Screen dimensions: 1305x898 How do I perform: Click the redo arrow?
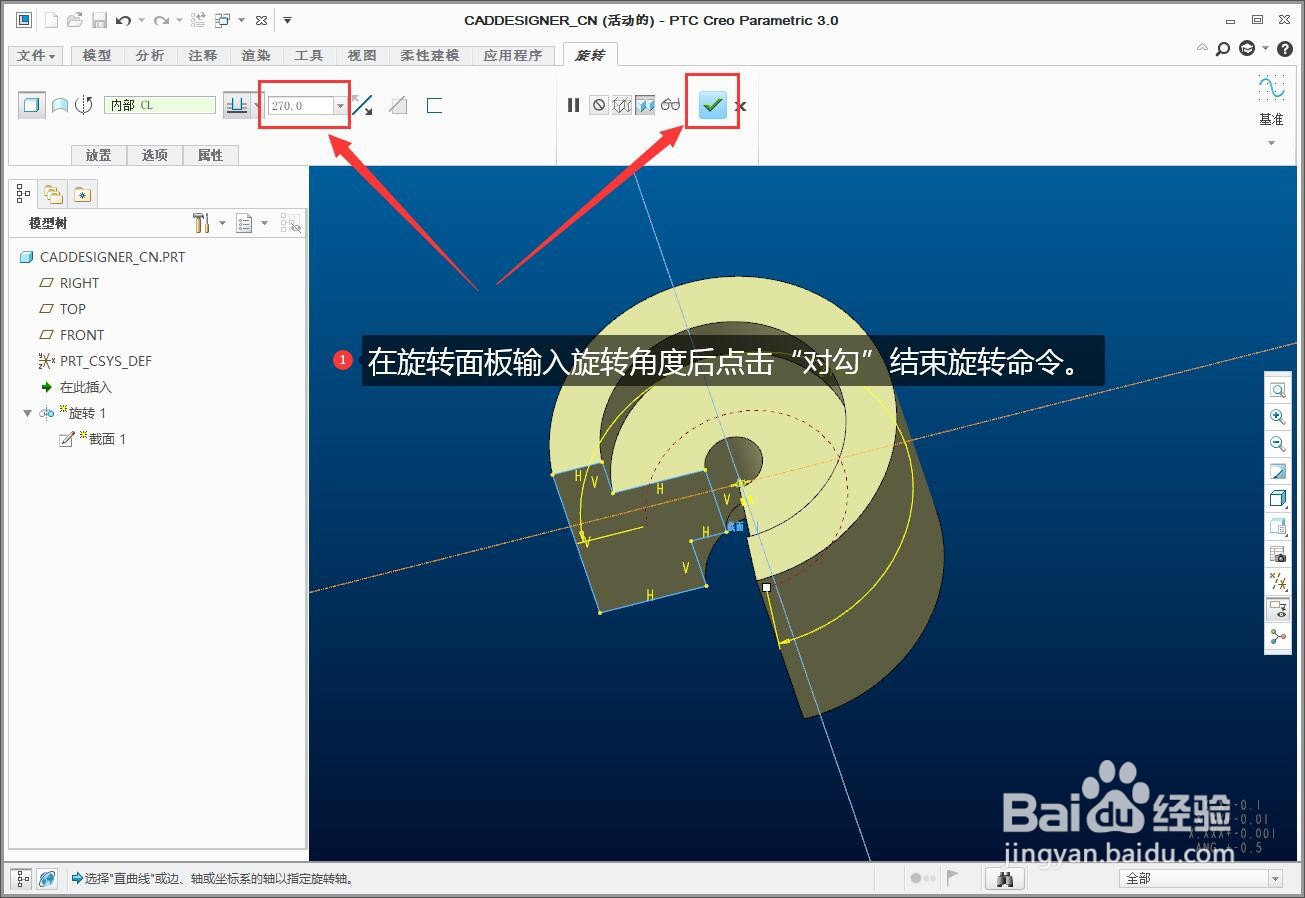(x=161, y=20)
